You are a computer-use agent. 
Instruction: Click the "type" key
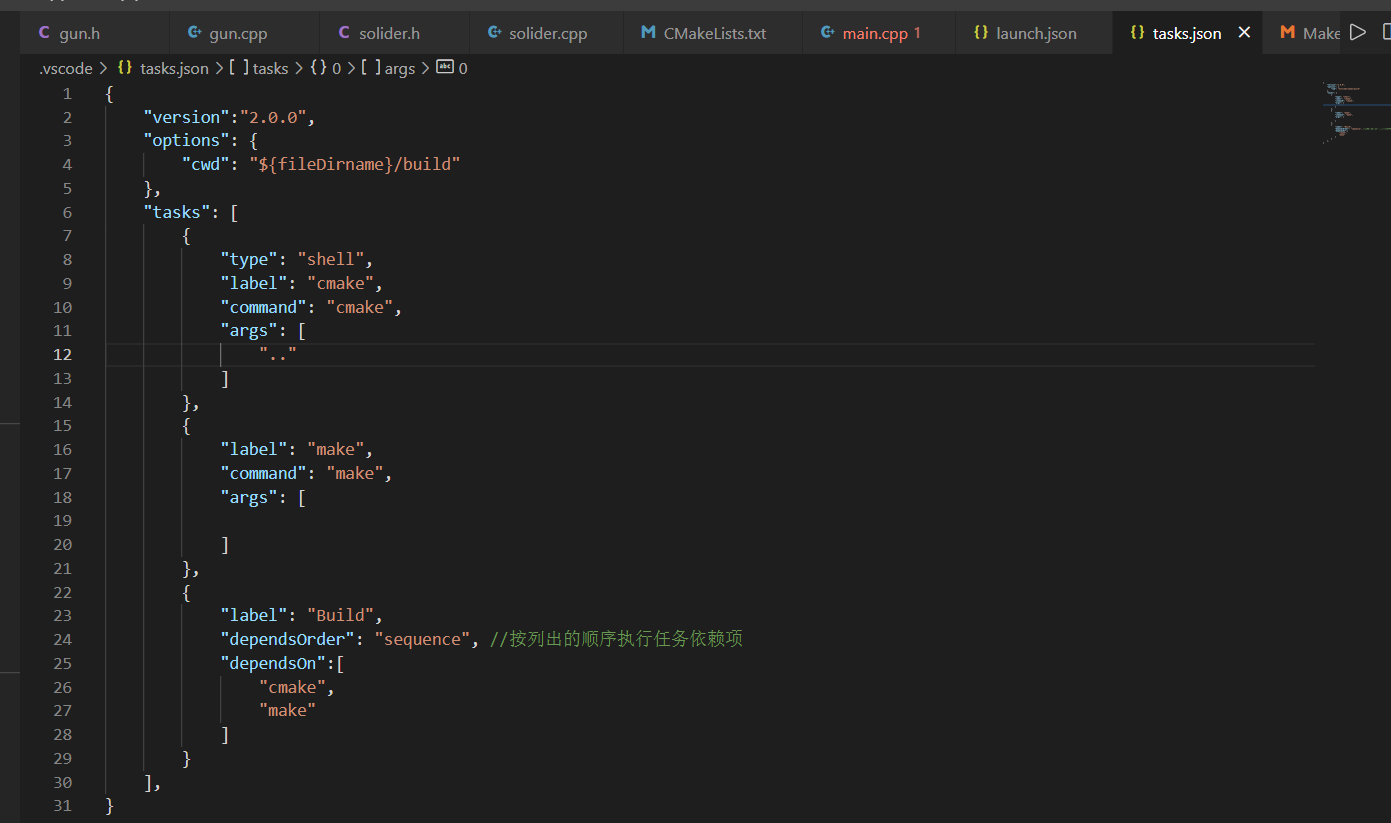pyautogui.click(x=249, y=260)
